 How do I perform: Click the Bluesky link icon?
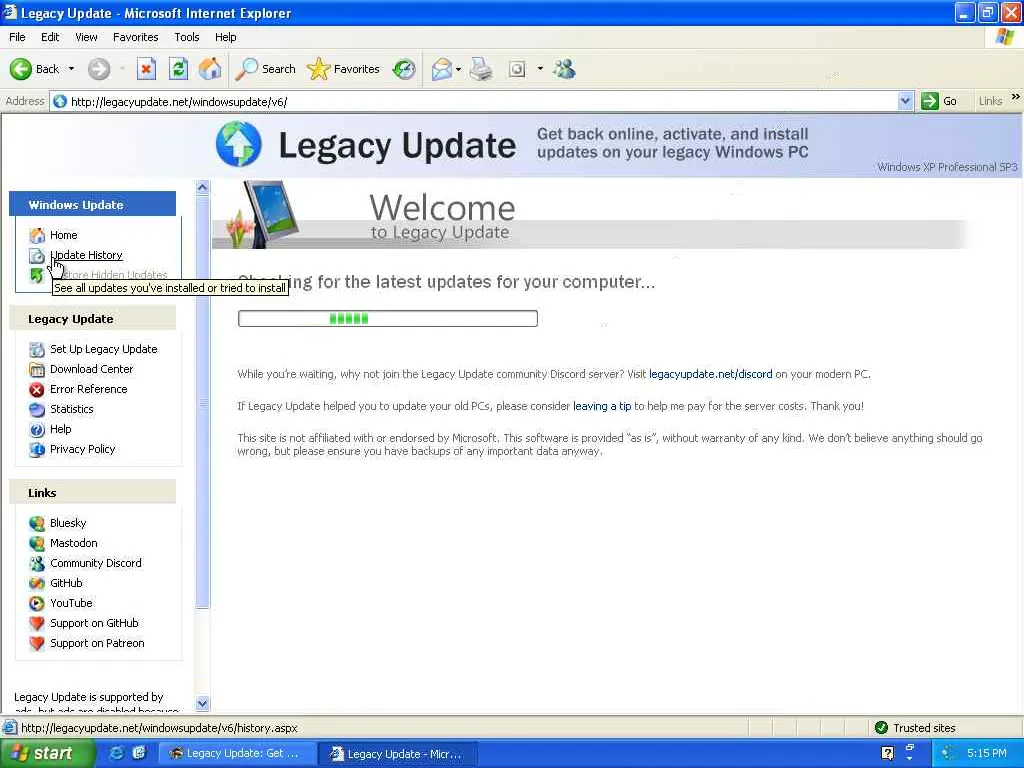(37, 523)
